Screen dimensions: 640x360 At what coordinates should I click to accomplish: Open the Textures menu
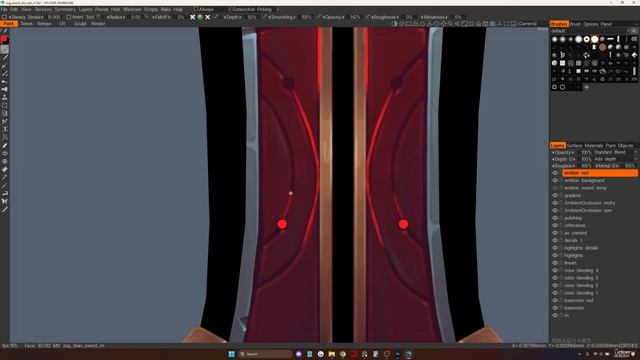[43, 9]
